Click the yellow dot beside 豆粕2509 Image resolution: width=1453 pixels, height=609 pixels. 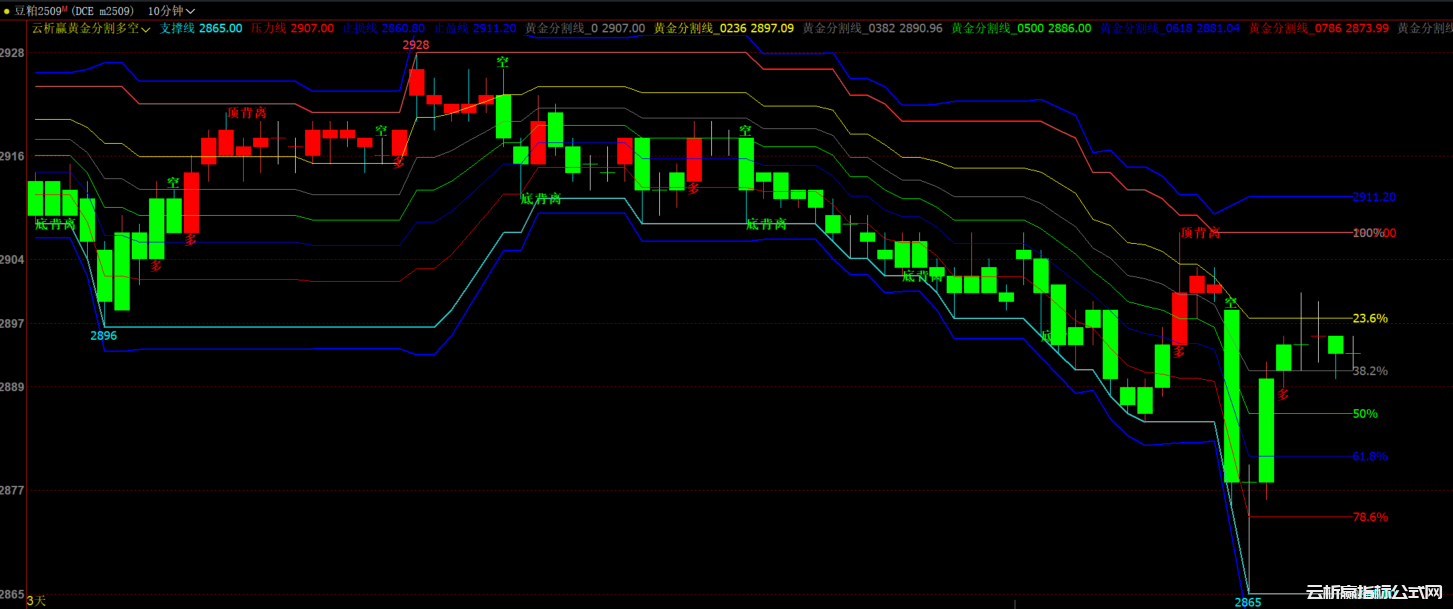pyautogui.click(x=8, y=10)
